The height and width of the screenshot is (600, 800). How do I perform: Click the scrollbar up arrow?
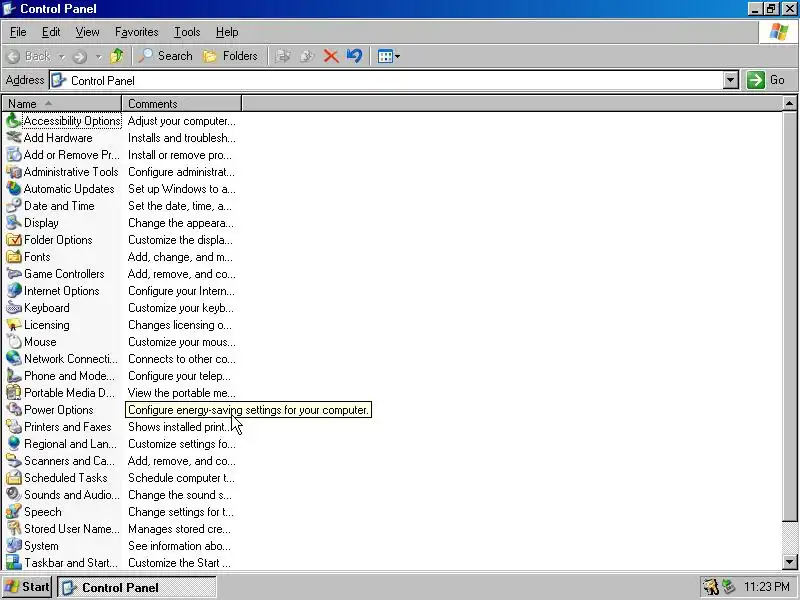790,104
